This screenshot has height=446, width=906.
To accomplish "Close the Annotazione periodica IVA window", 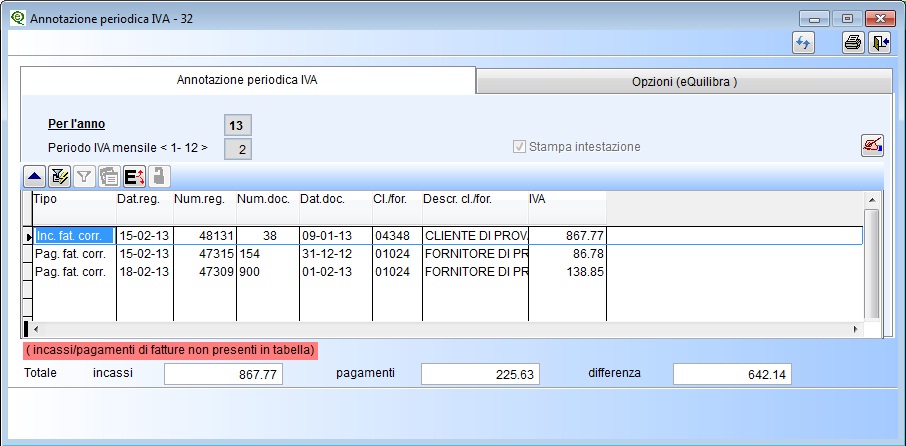I will tap(881, 18).
